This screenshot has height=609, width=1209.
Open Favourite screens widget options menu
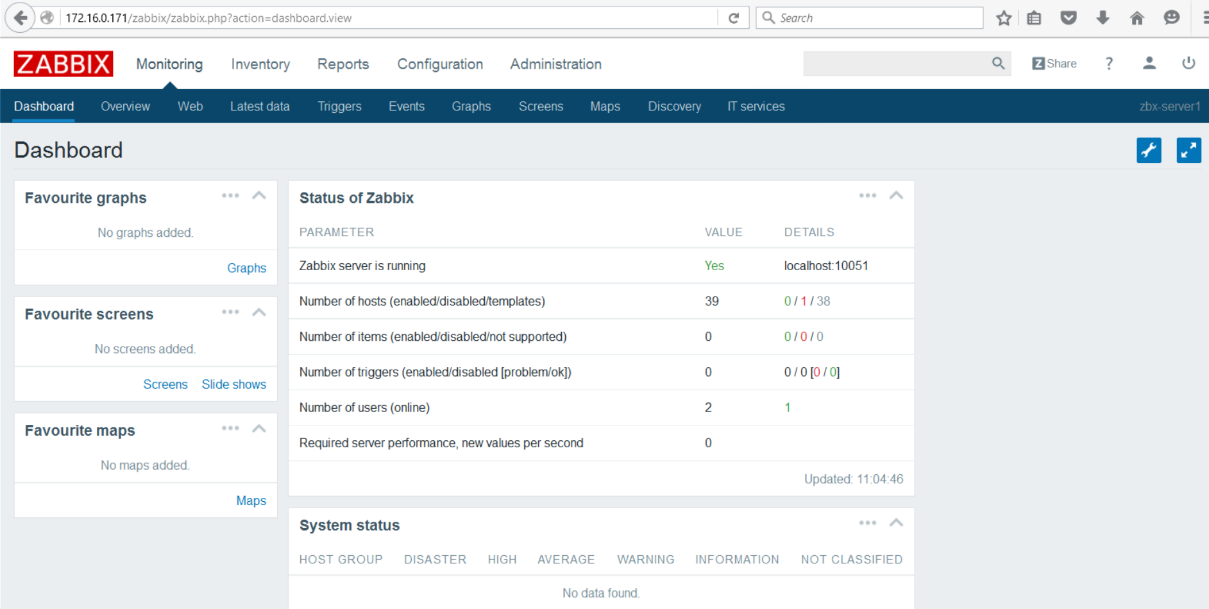click(231, 312)
